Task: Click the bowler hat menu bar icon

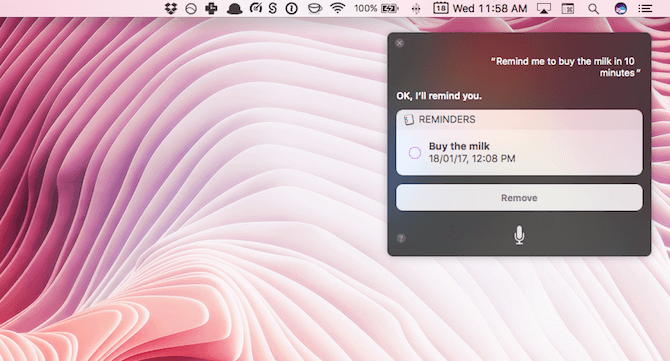Action: pos(234,9)
